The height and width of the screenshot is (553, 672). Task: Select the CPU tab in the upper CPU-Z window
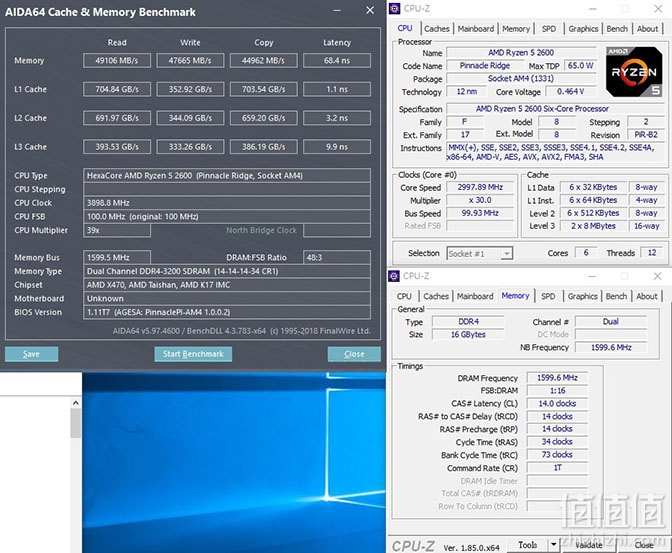405,28
